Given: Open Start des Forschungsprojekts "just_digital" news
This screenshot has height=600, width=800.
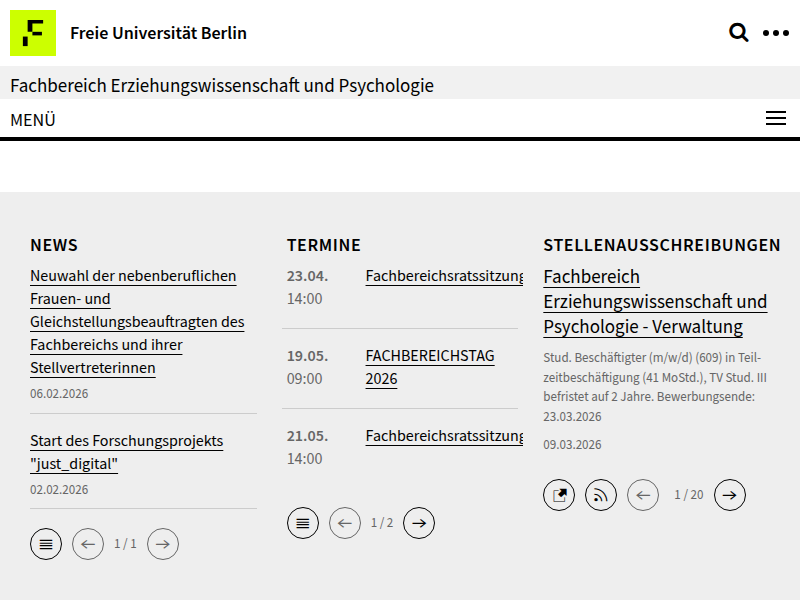Looking at the screenshot, I should point(126,453).
